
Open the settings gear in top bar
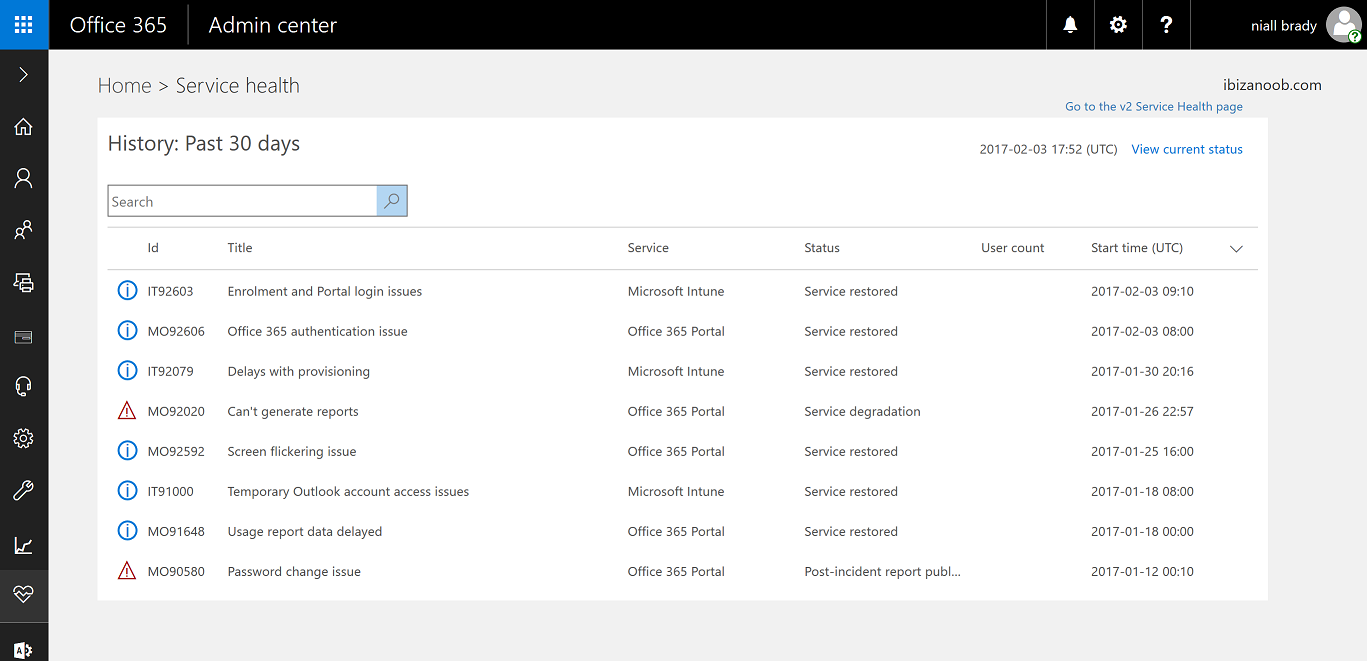click(1118, 25)
